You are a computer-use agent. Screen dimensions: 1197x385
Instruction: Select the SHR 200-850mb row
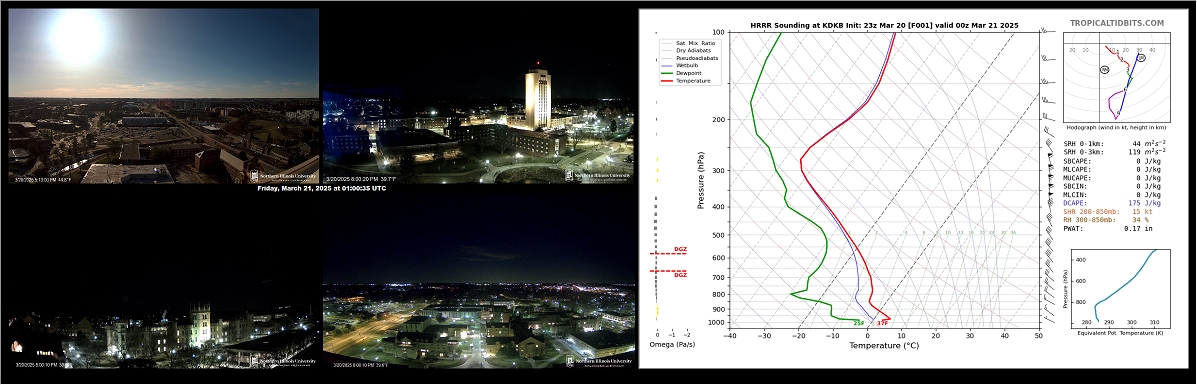pyautogui.click(x=1108, y=211)
